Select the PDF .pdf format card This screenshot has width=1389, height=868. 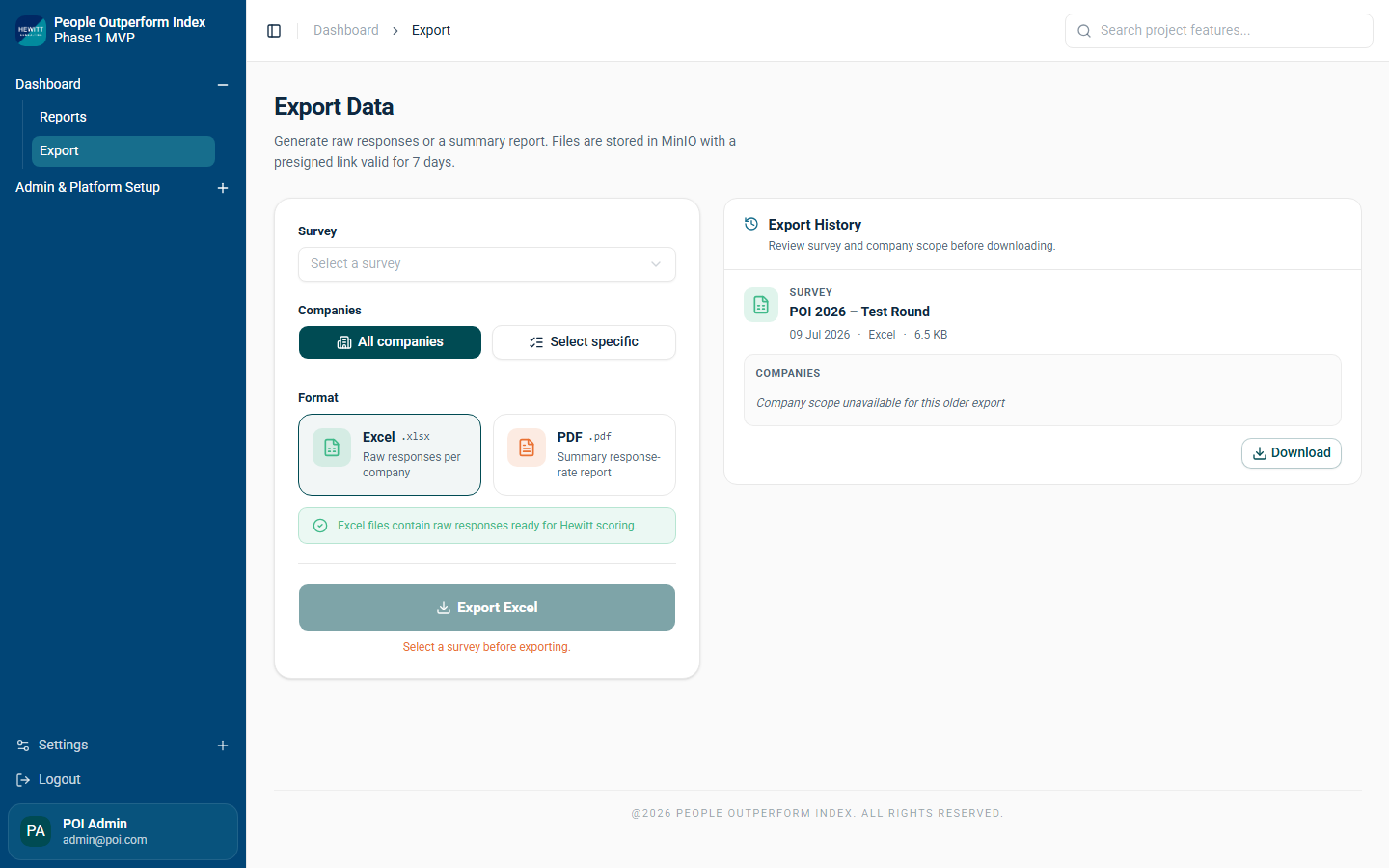coord(585,454)
